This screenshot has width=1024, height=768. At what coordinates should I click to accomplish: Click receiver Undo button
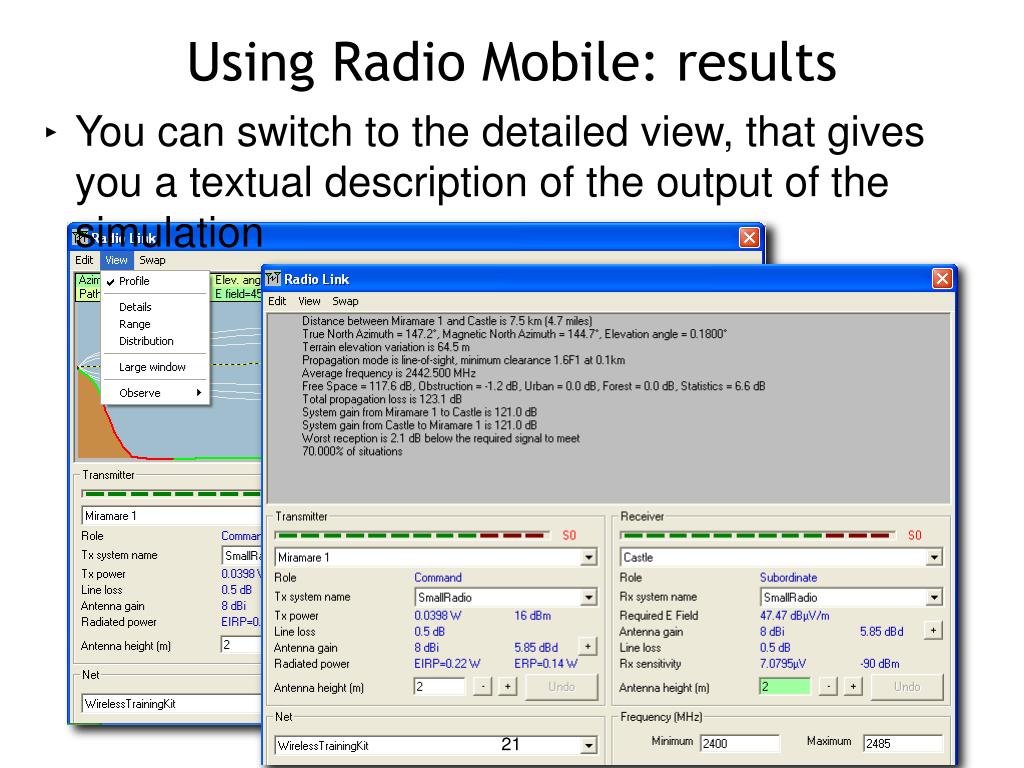(x=907, y=686)
